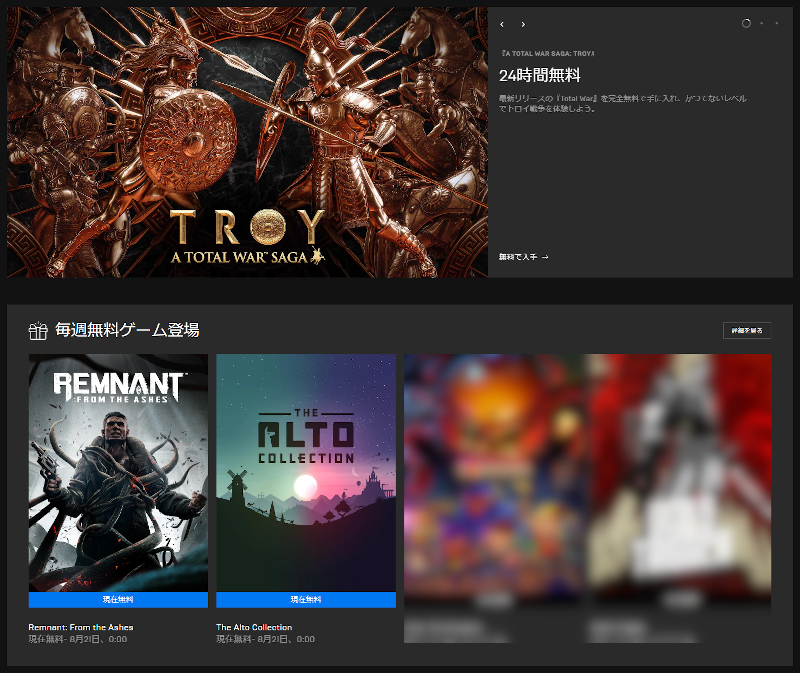The width and height of the screenshot is (800, 673).
Task: Click the 『A TOTAL WAR SAGA: TROY』 caption
Action: 547,53
